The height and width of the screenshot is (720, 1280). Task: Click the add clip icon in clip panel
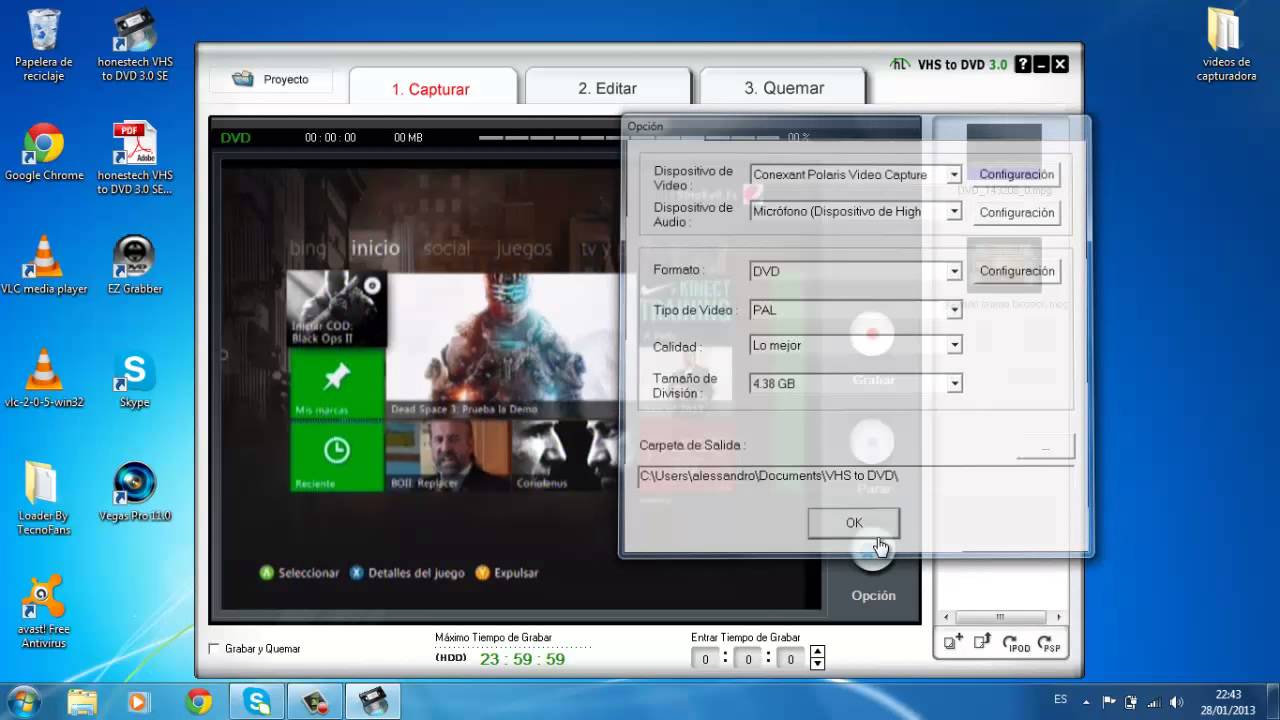(x=953, y=643)
